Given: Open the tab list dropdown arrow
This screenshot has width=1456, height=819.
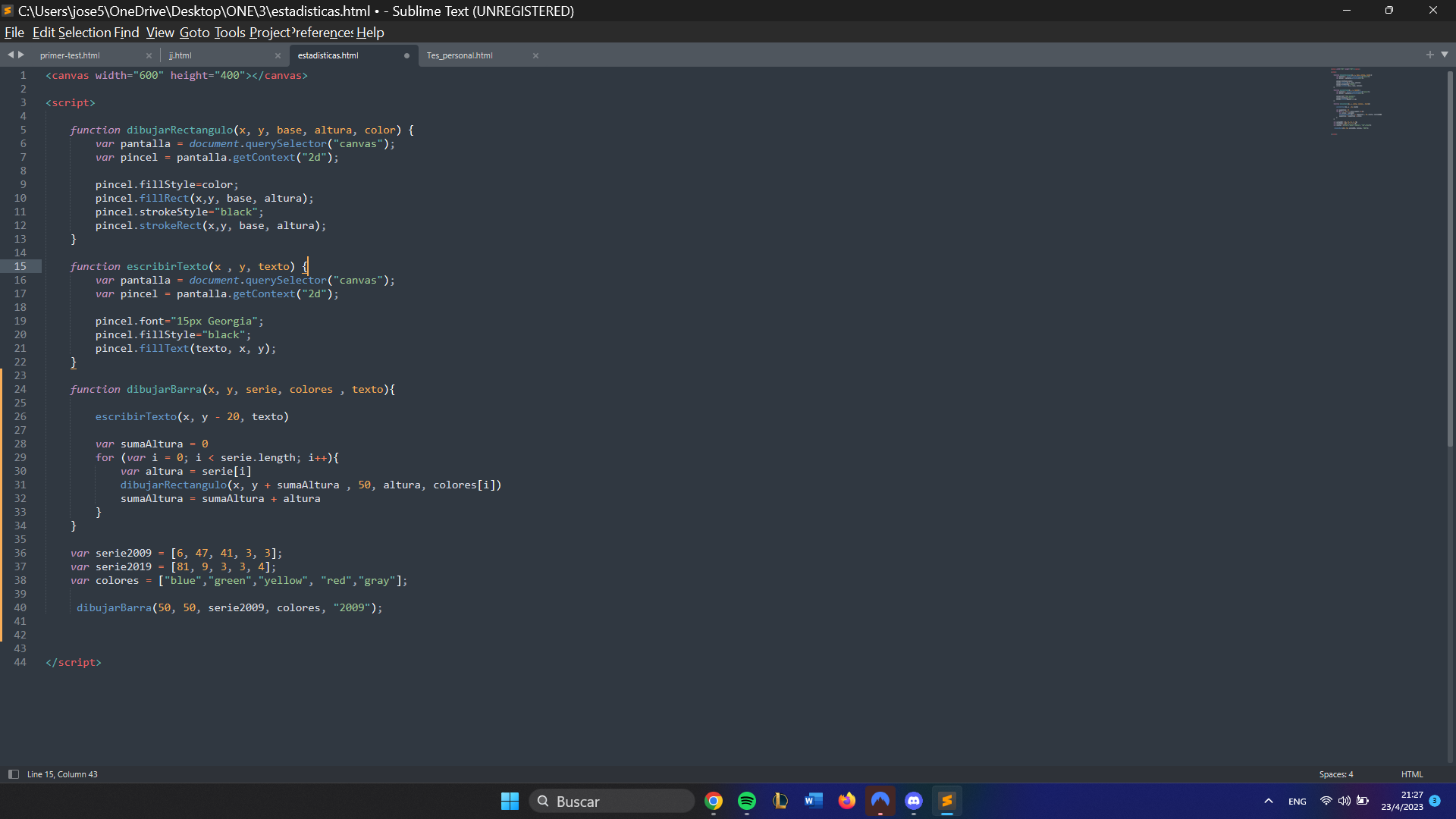Looking at the screenshot, I should [1445, 55].
